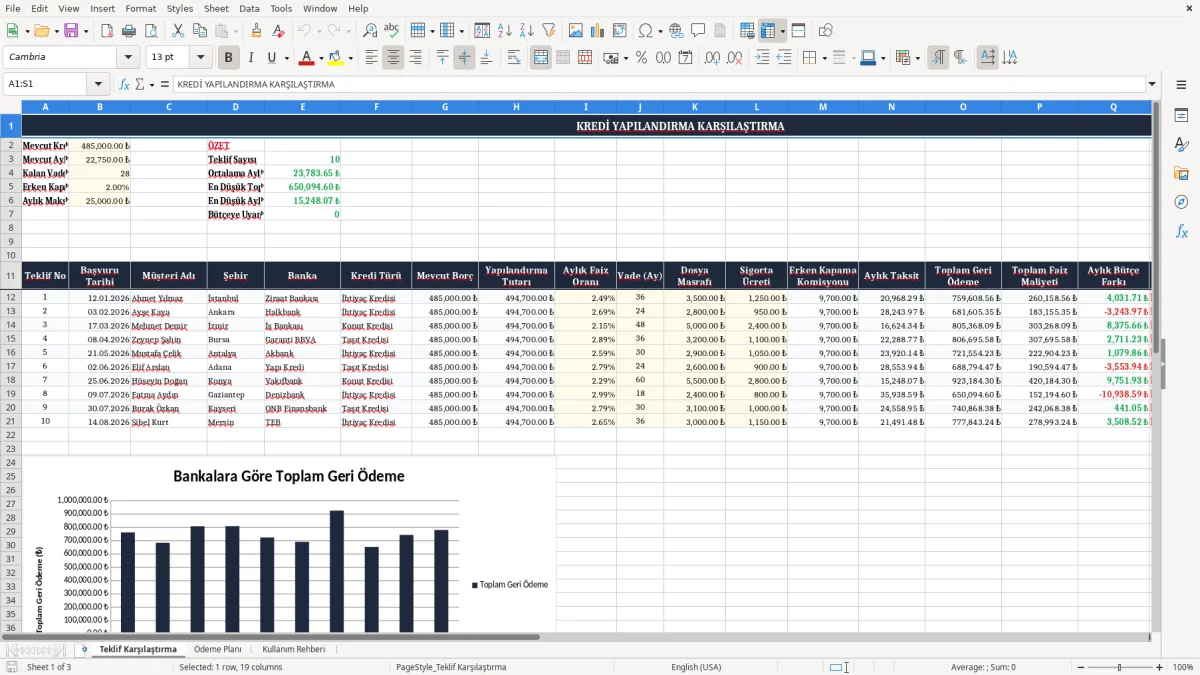
Task: Insert a pivot table
Action: (620, 31)
